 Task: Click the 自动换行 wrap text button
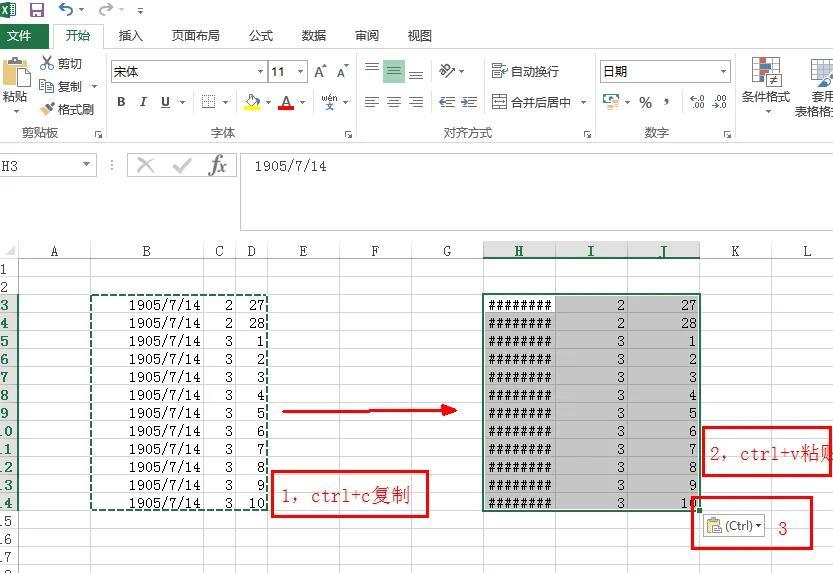point(525,71)
